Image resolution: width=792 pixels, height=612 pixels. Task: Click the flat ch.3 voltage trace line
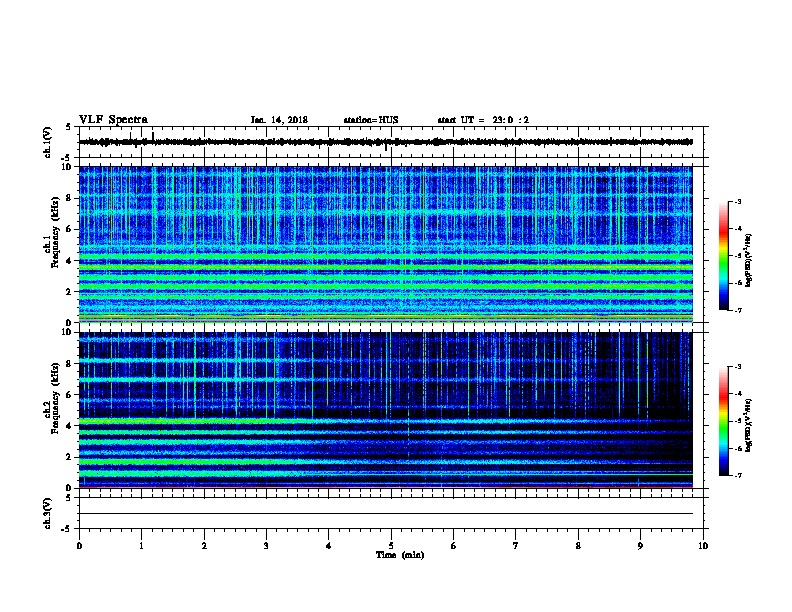[x=386, y=514]
